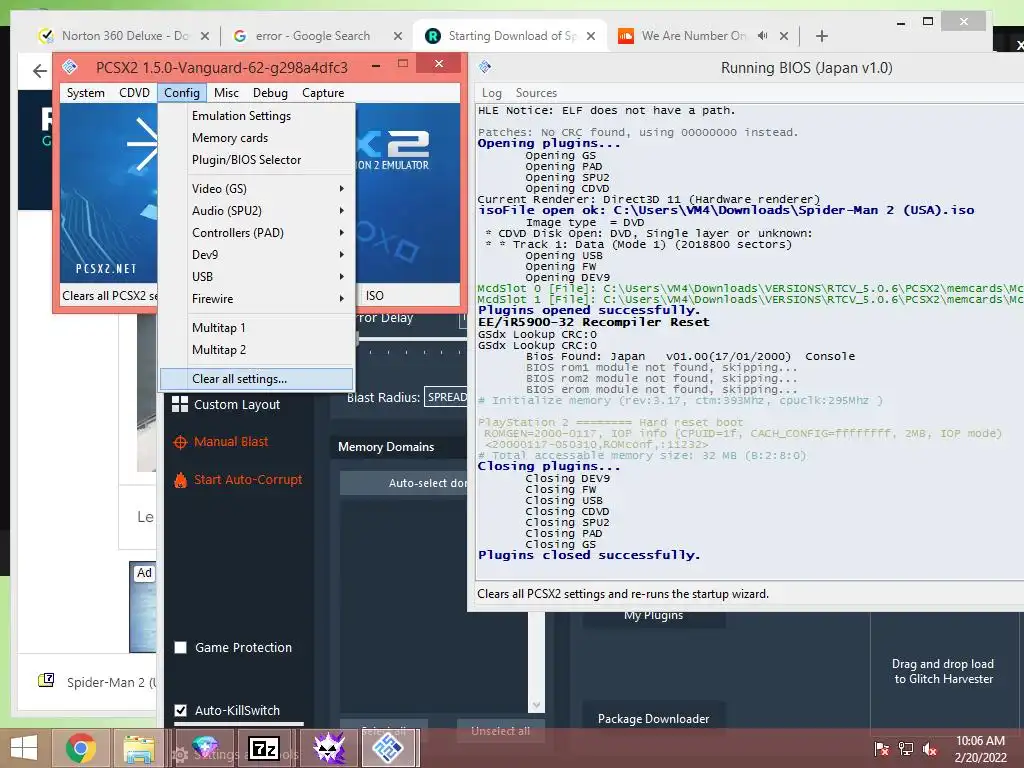This screenshot has width=1024, height=768.
Task: Click the Custom Layout grid icon
Action: (x=180, y=404)
